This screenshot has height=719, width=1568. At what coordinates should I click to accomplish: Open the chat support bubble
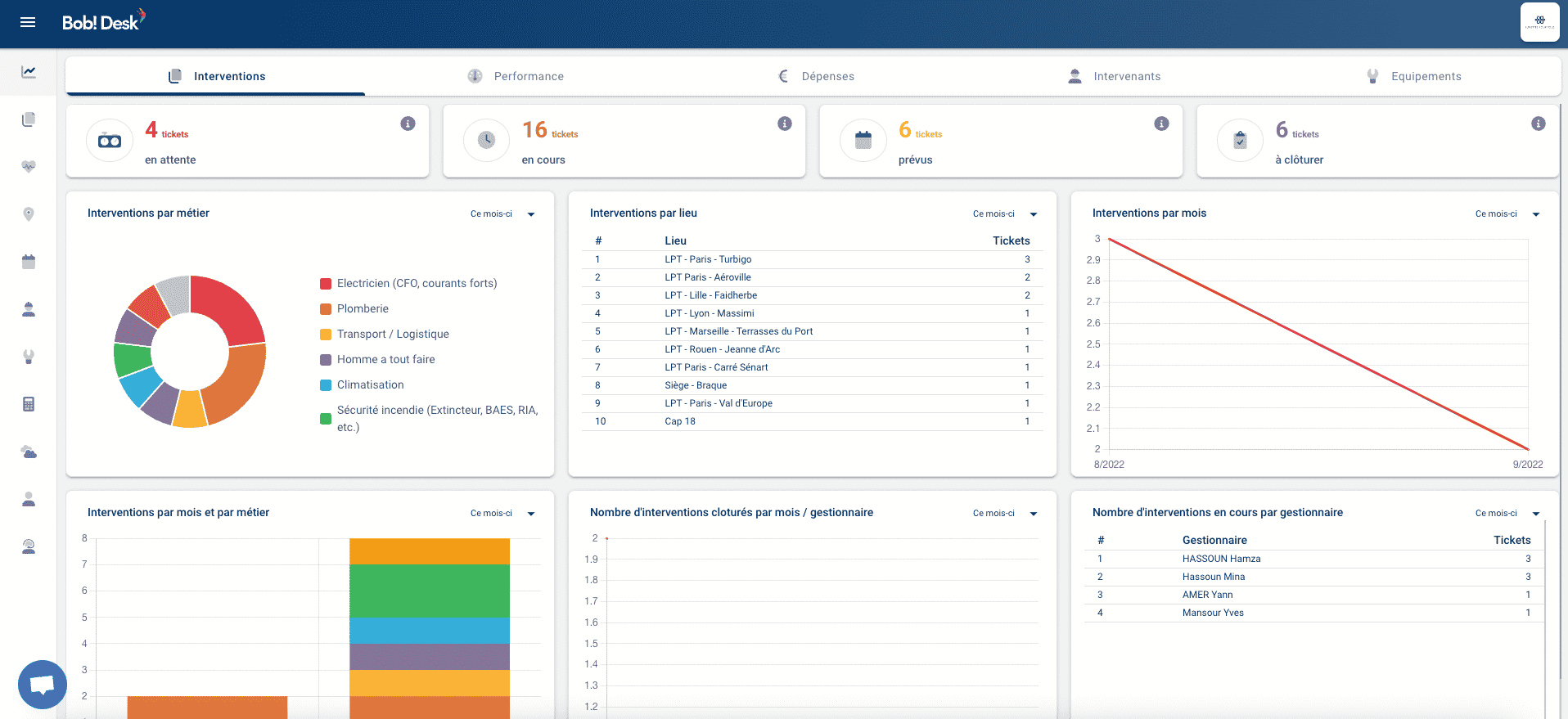coord(43,684)
